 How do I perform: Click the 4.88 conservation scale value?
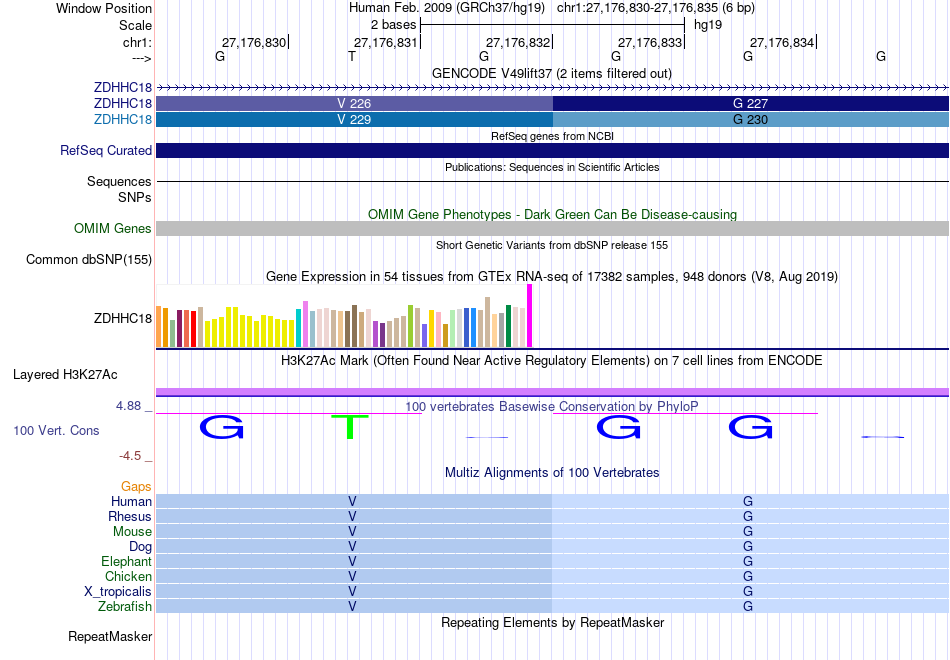128,406
